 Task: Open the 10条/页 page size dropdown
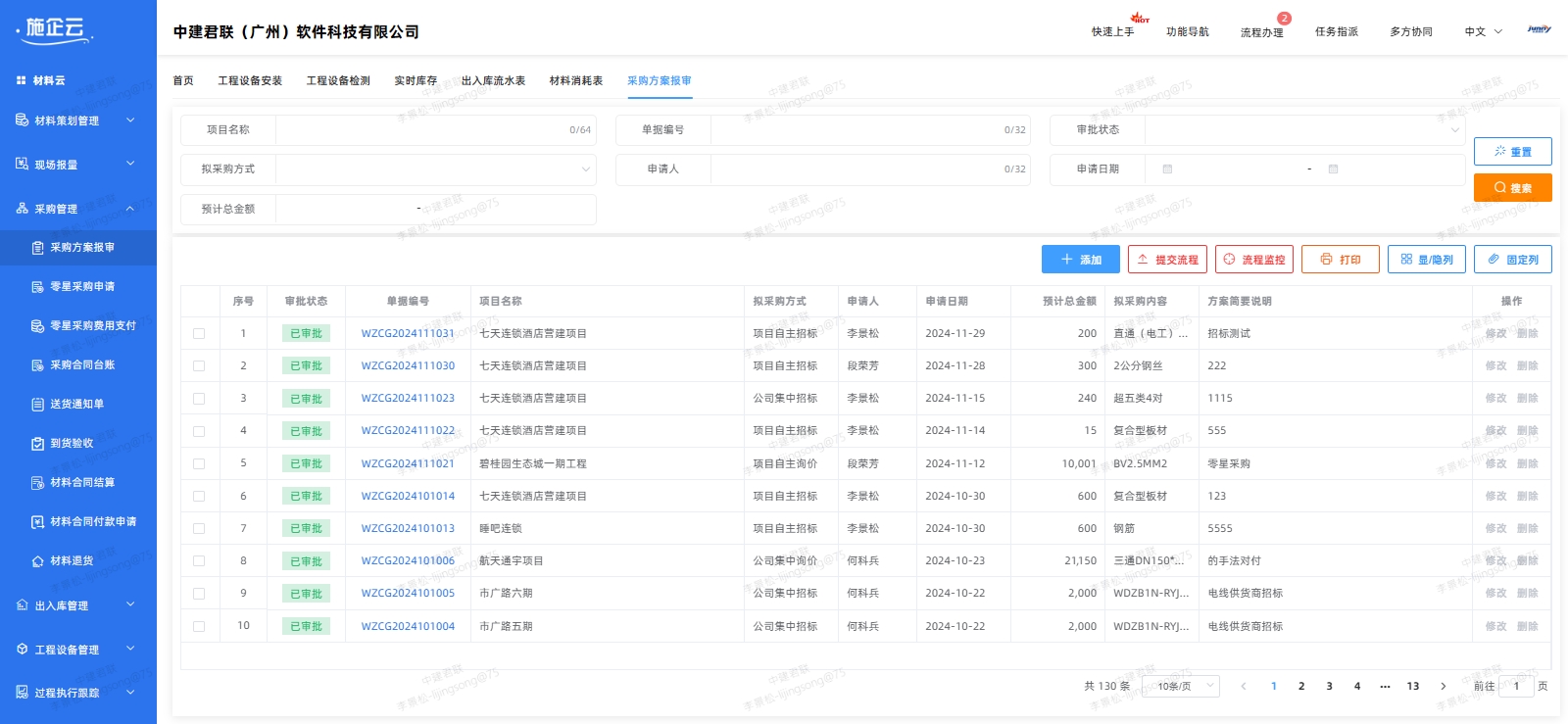click(1181, 687)
